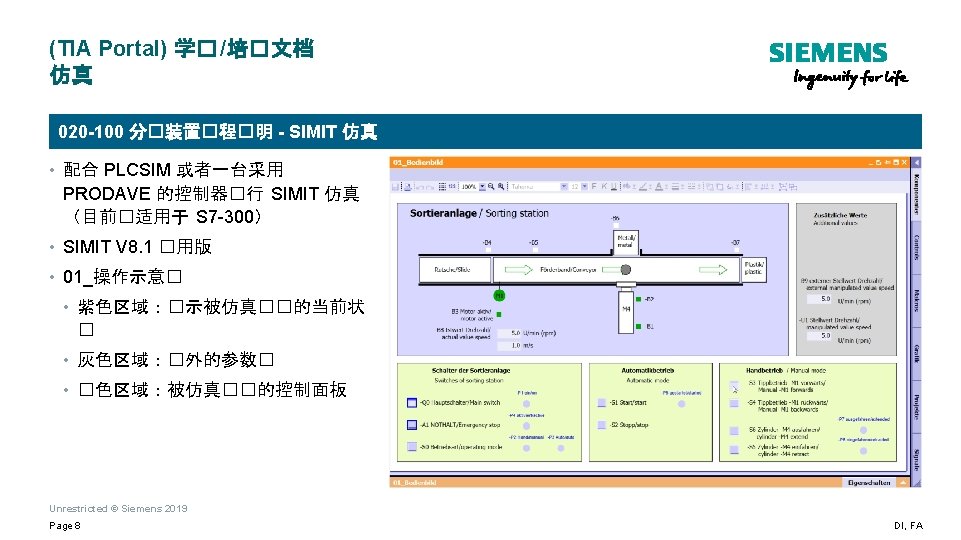The width and height of the screenshot is (961, 540).
Task: Click the P1 indicator lamp
Action: pos(526,403)
